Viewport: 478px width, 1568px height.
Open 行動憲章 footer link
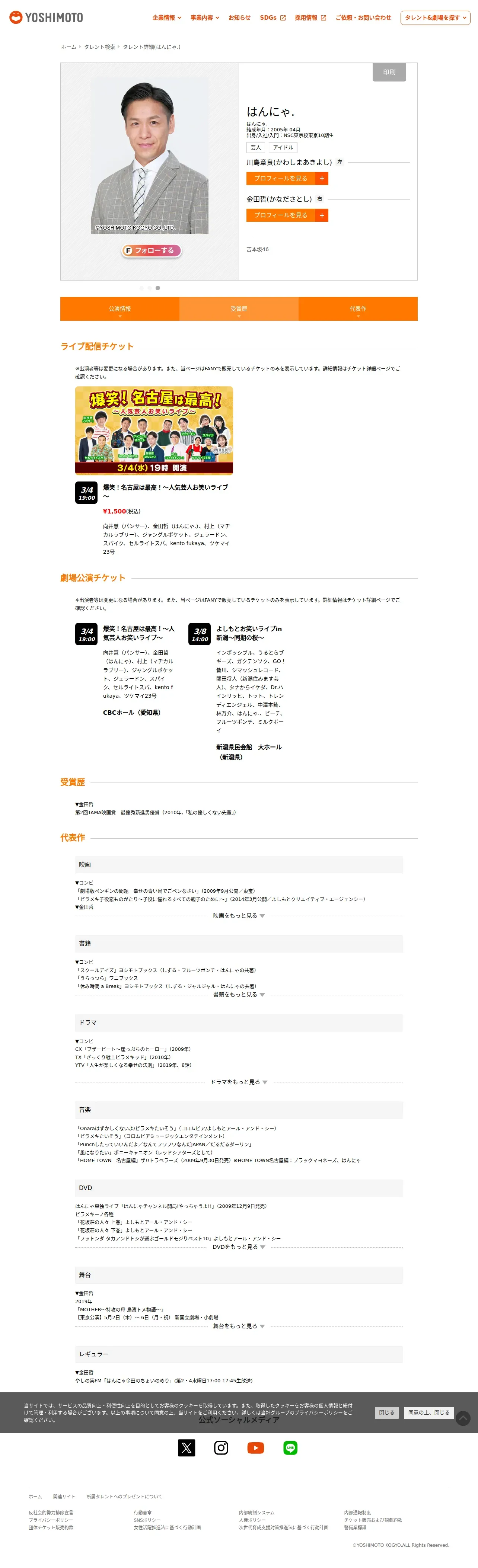(x=143, y=1513)
